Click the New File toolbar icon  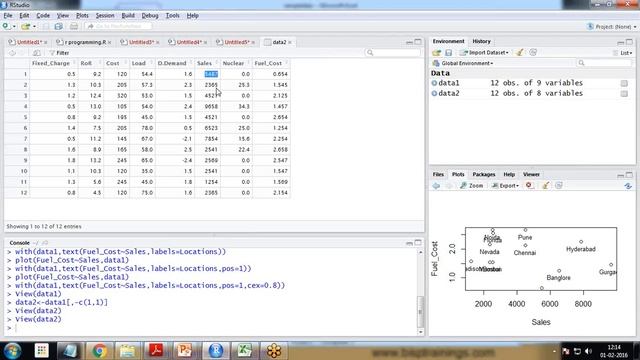pos(7,27)
